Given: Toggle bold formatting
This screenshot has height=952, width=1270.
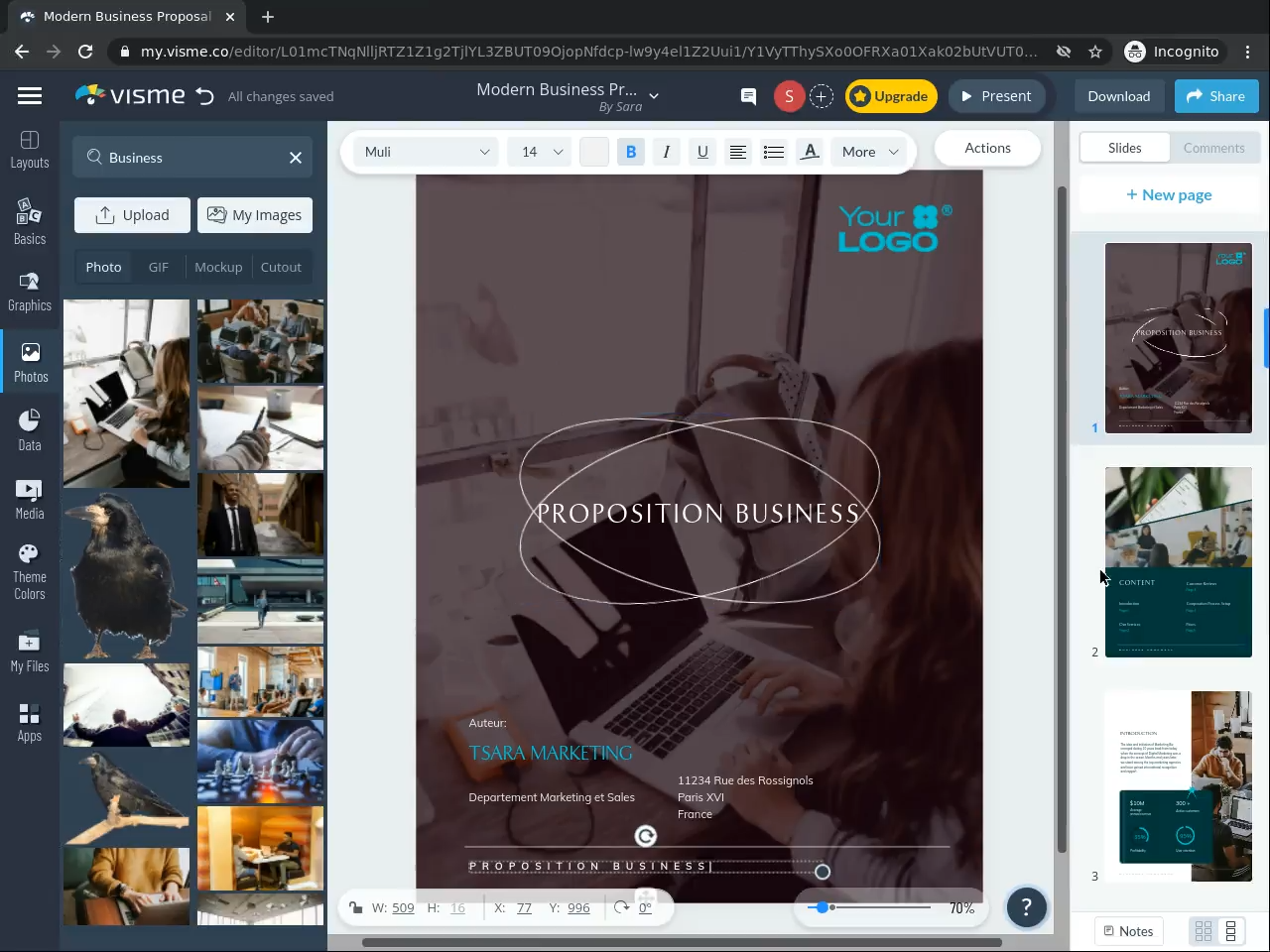Looking at the screenshot, I should pyautogui.click(x=631, y=152).
